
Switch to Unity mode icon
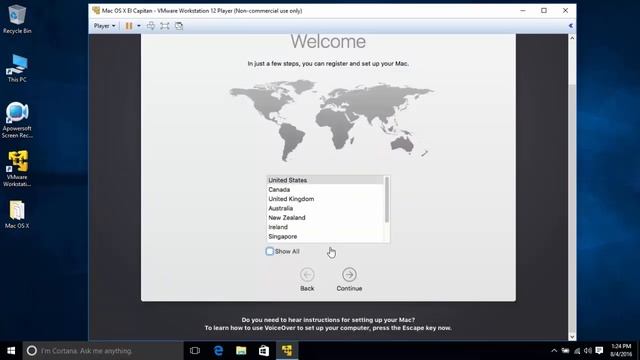click(x=179, y=26)
